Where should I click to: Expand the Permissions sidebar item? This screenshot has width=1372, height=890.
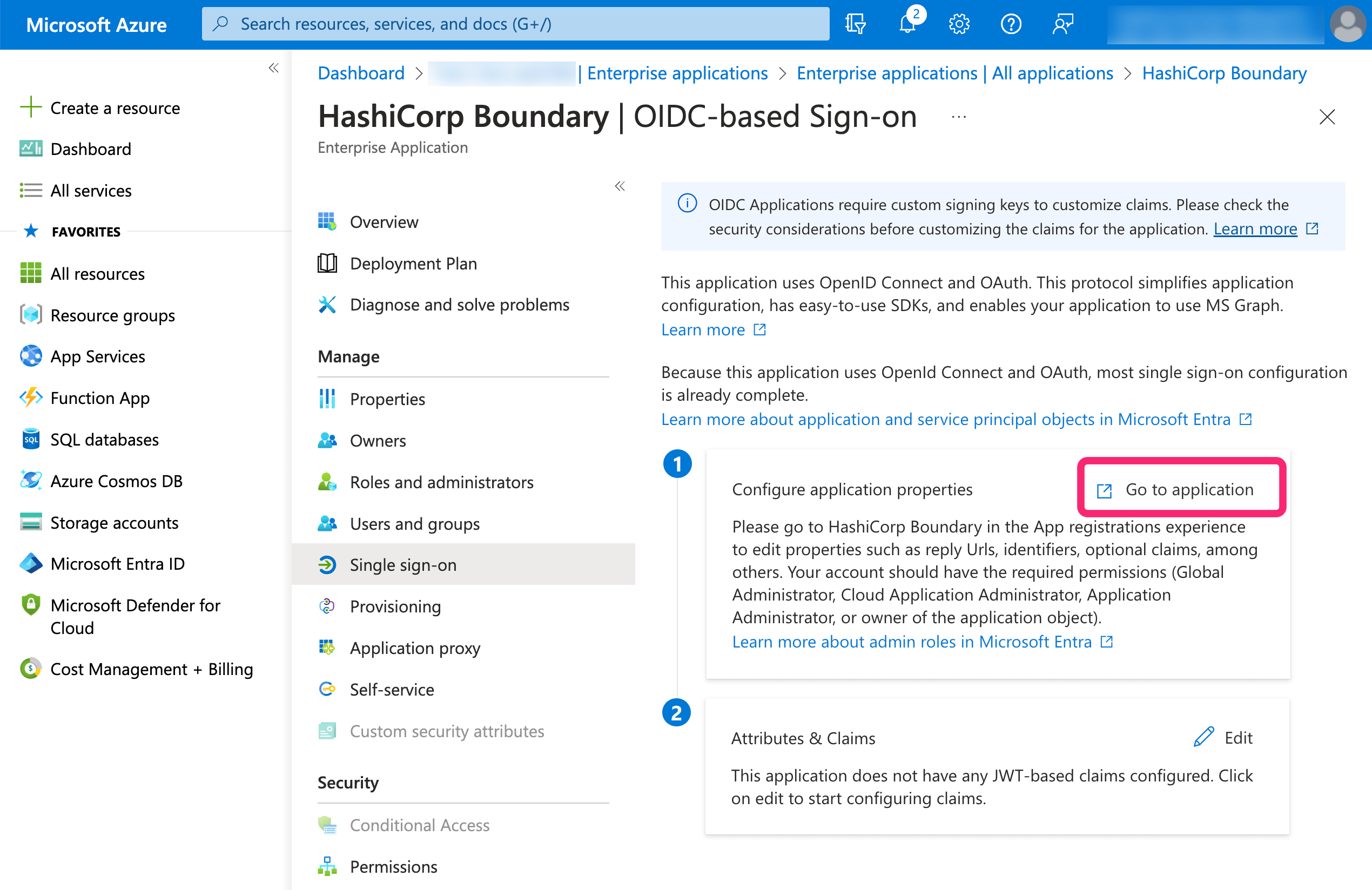(x=394, y=866)
